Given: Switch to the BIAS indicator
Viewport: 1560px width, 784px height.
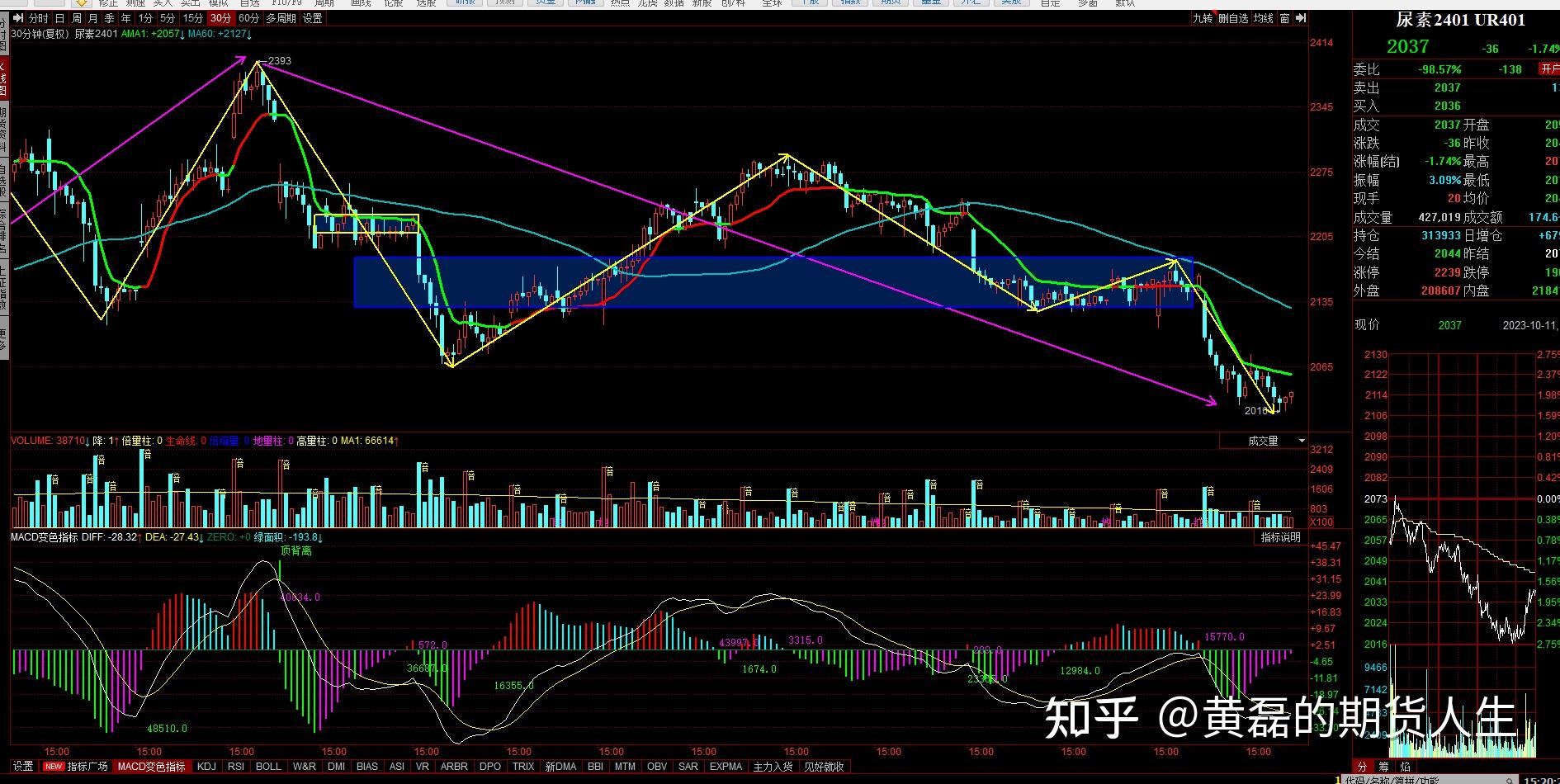Looking at the screenshot, I should click(x=367, y=767).
